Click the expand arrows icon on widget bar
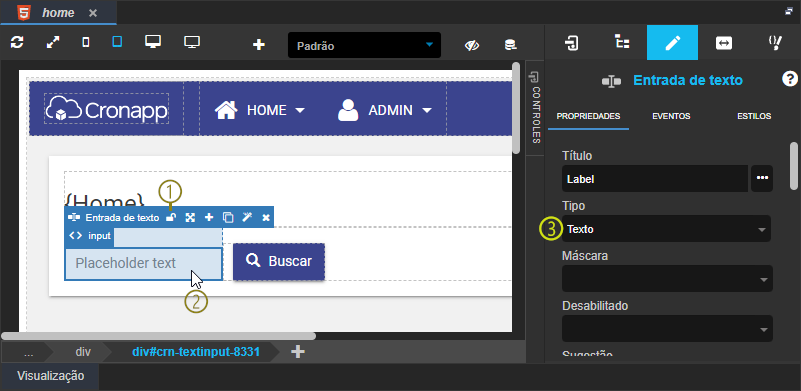Viewport: 801px width, 391px height. pyautogui.click(x=190, y=218)
